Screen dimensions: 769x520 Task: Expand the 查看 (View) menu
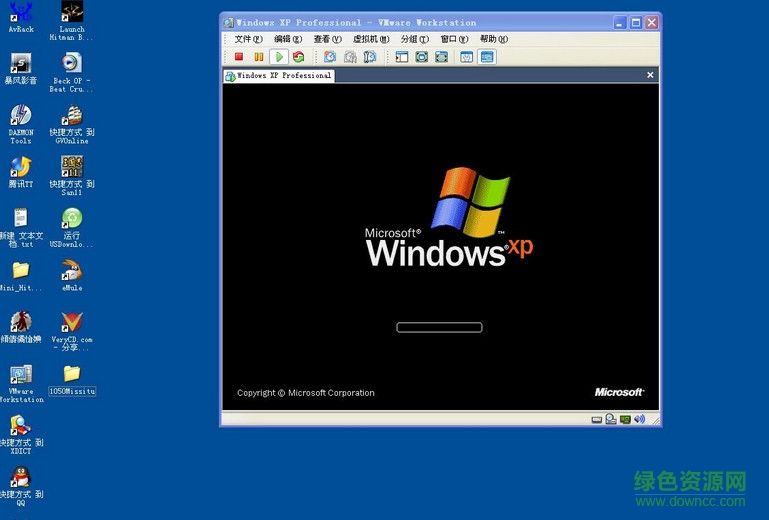327,39
